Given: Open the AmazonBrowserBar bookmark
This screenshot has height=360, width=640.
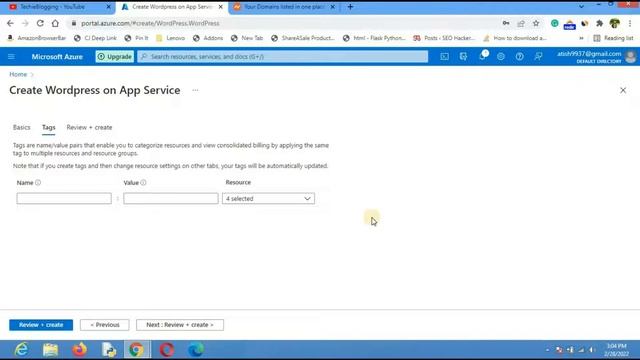Looking at the screenshot, I should coord(37,38).
